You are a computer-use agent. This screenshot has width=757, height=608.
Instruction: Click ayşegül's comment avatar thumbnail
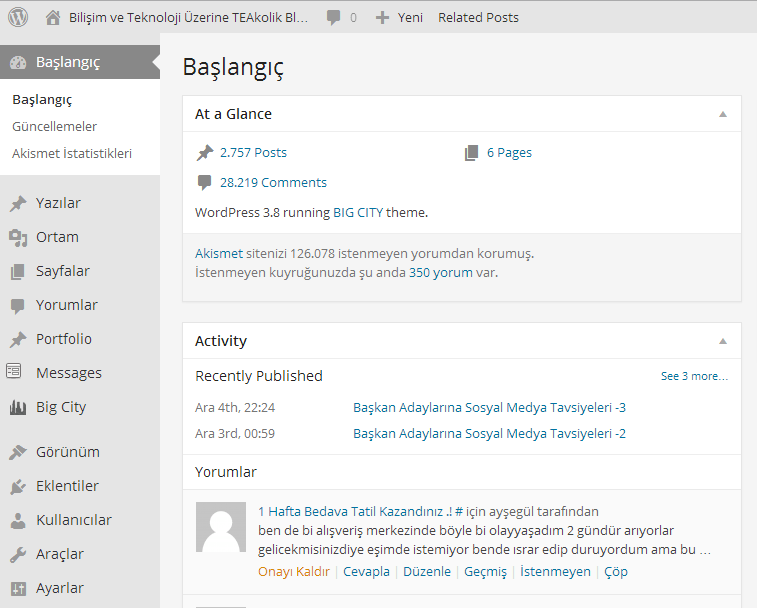(221, 527)
